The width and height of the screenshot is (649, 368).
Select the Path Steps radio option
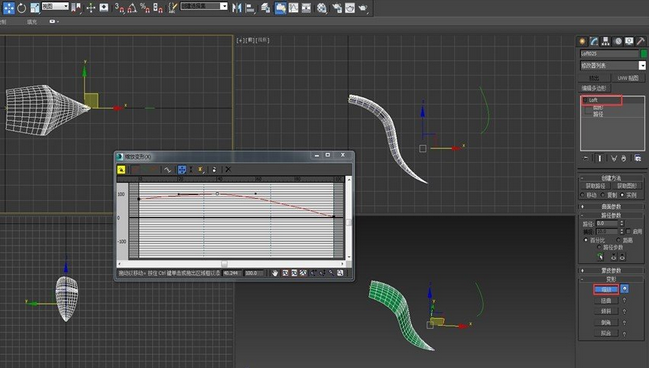tap(599, 247)
